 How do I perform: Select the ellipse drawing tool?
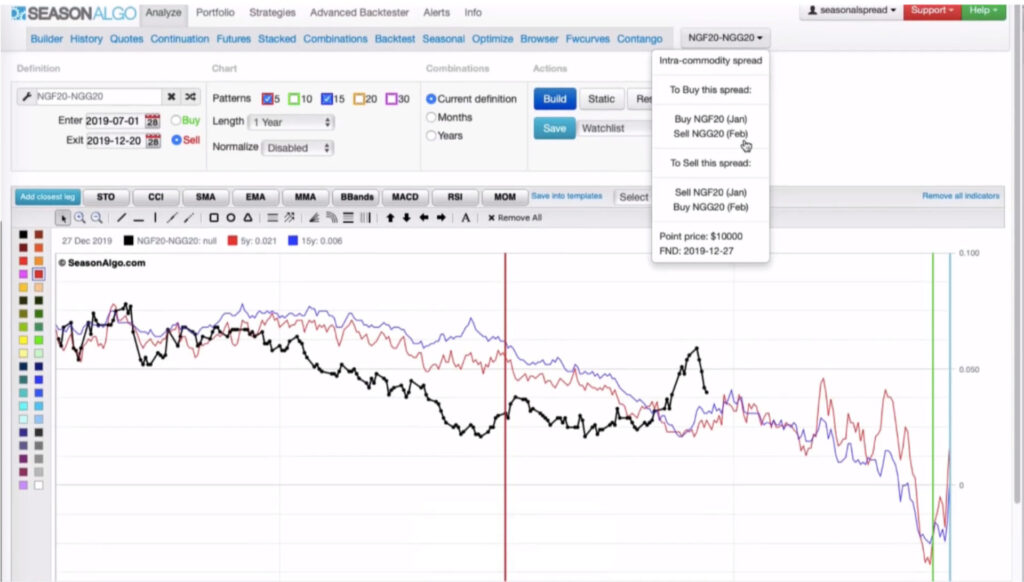230,216
